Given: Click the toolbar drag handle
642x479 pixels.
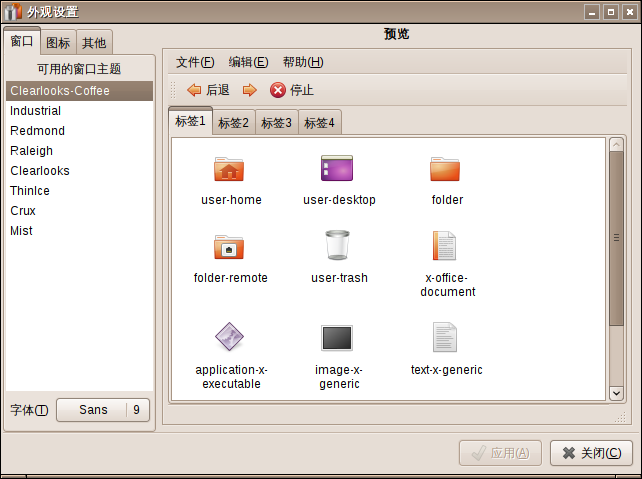Looking at the screenshot, I should 173,90.
